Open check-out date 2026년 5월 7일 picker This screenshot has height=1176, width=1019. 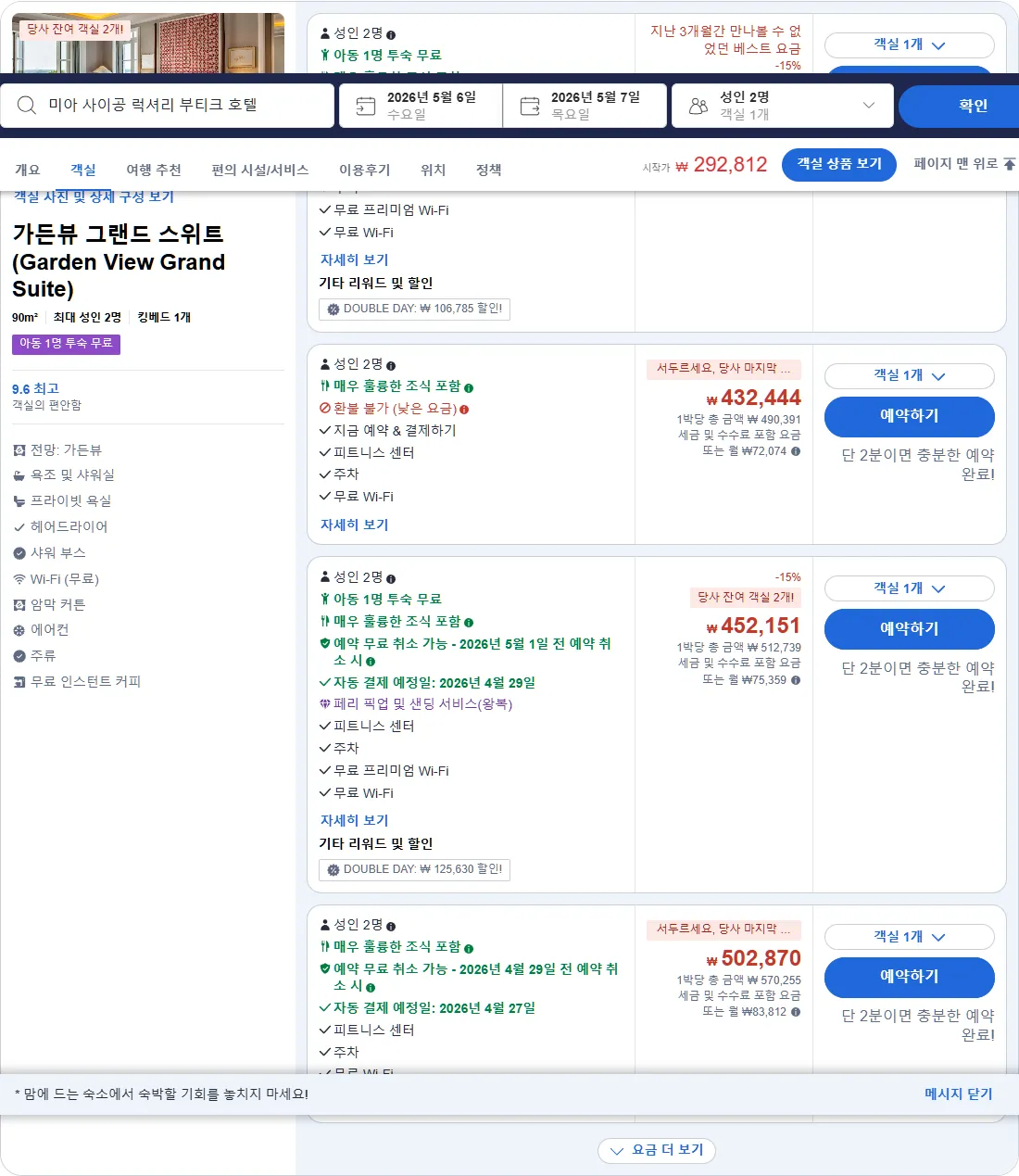[x=585, y=106]
